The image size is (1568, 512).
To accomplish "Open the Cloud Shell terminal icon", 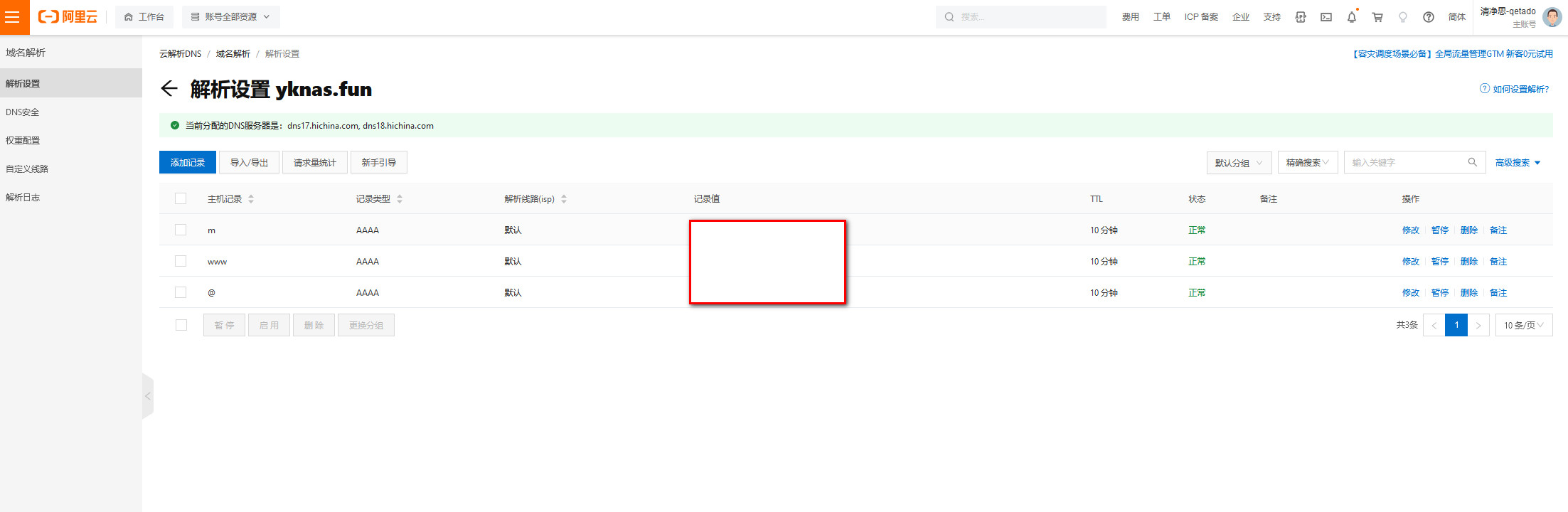I will [x=1326, y=17].
